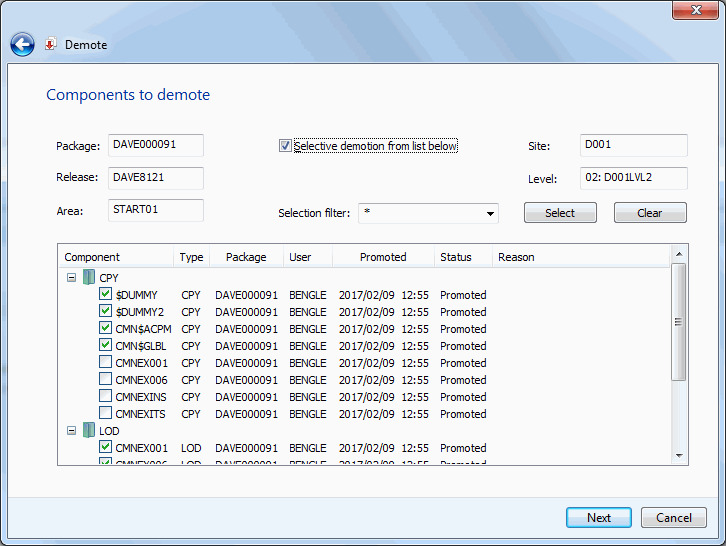The width and height of the screenshot is (726, 546).
Task: Click the Select button
Action: coord(560,213)
